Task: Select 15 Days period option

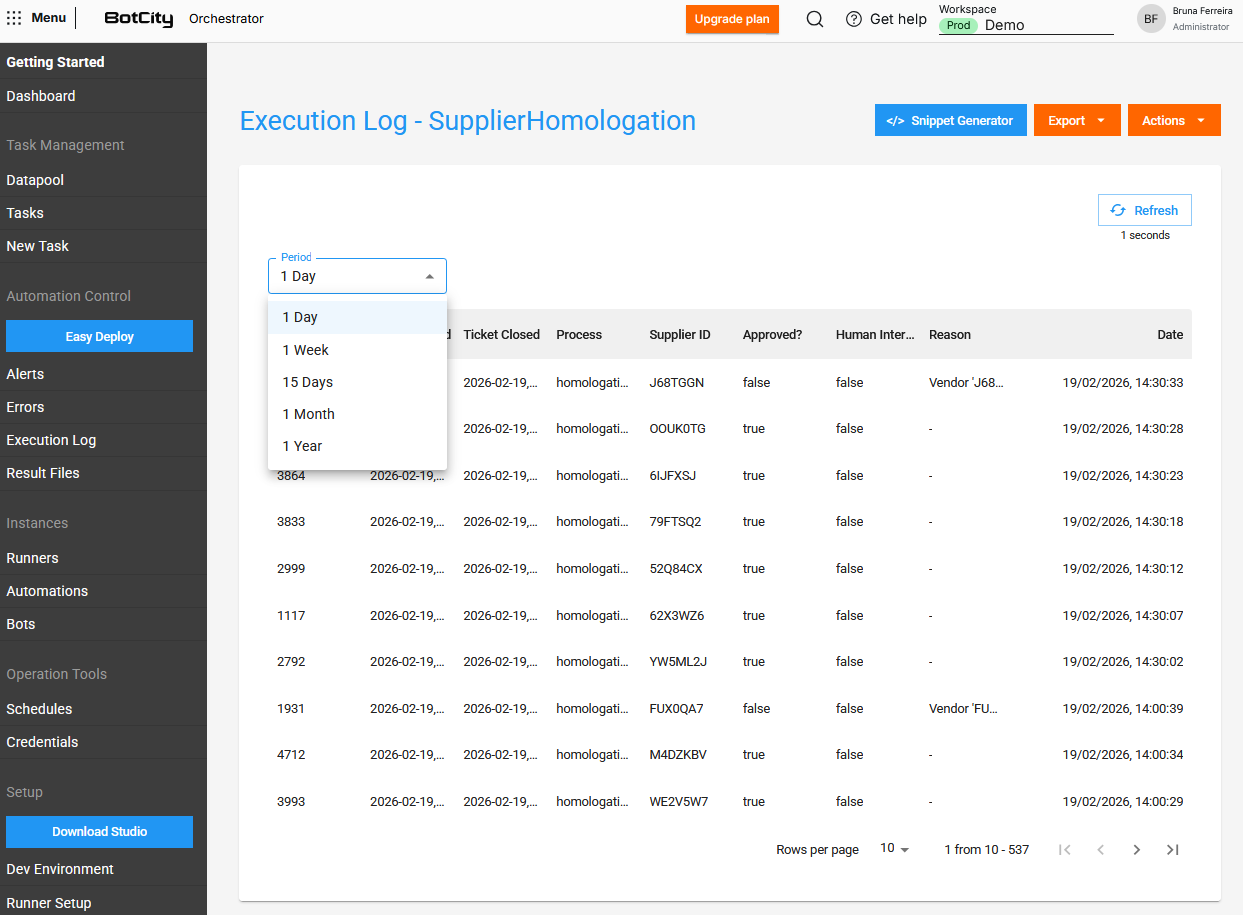Action: tap(308, 382)
